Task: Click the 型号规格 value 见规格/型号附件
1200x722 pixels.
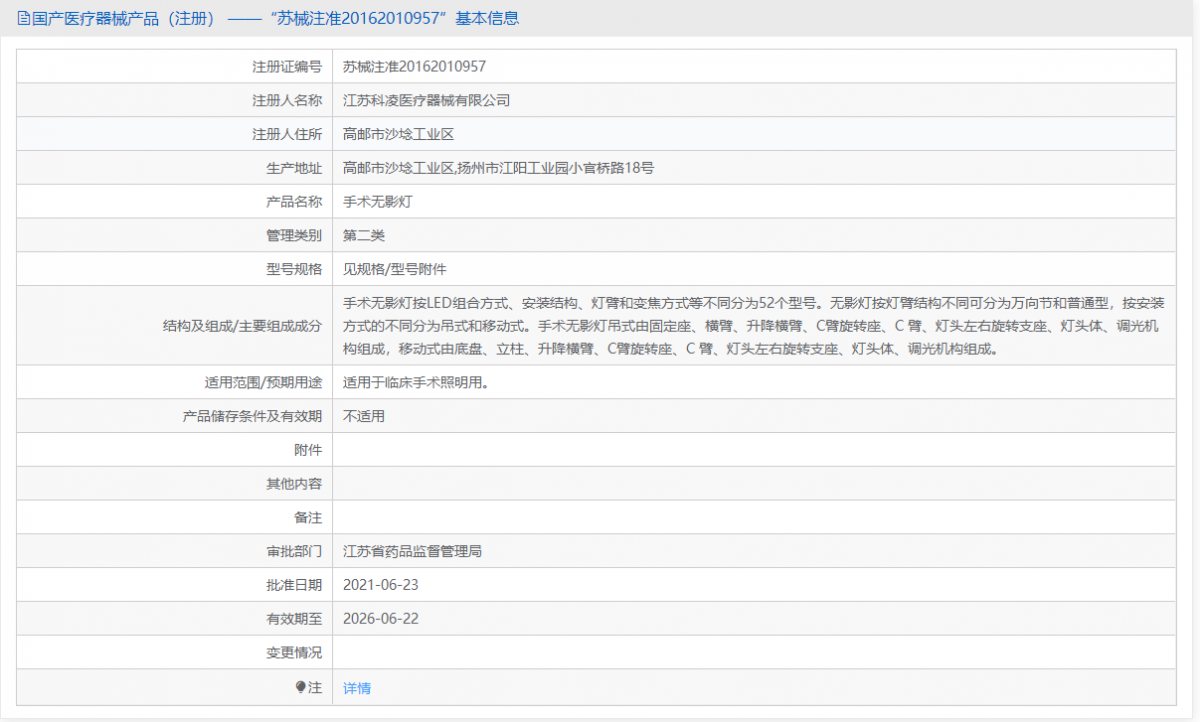Action: click(397, 269)
